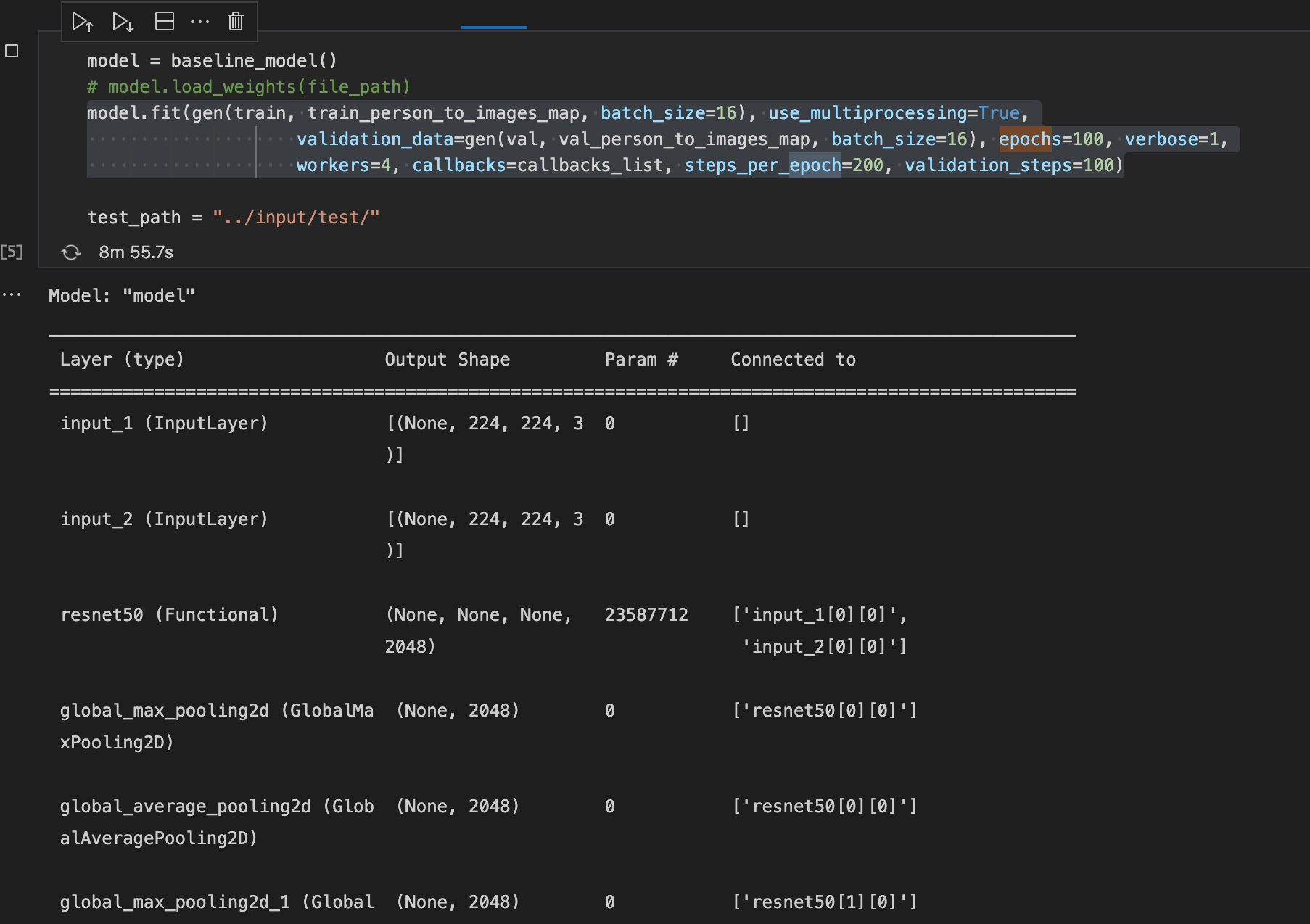Click the Model: "model" output heading
1310x924 pixels.
122,296
